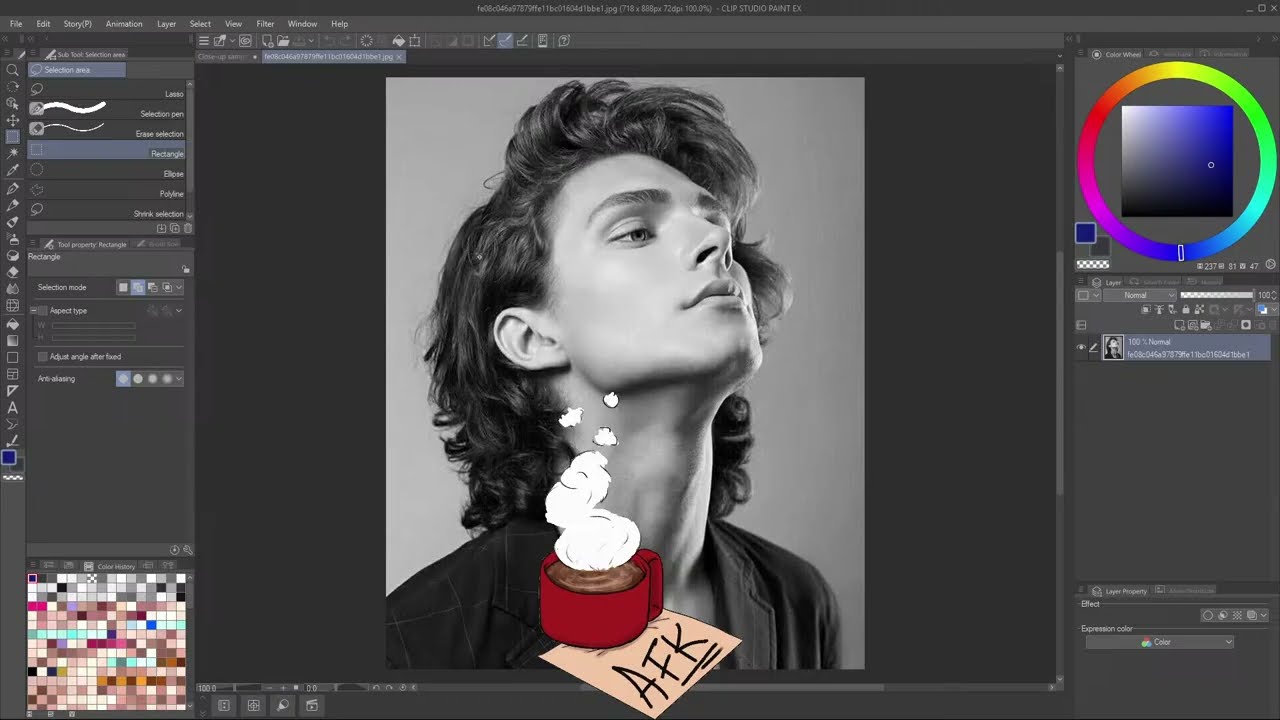Select the Selection area tool in toolbox
This screenshot has height=720, width=1280.
pyautogui.click(x=13, y=136)
